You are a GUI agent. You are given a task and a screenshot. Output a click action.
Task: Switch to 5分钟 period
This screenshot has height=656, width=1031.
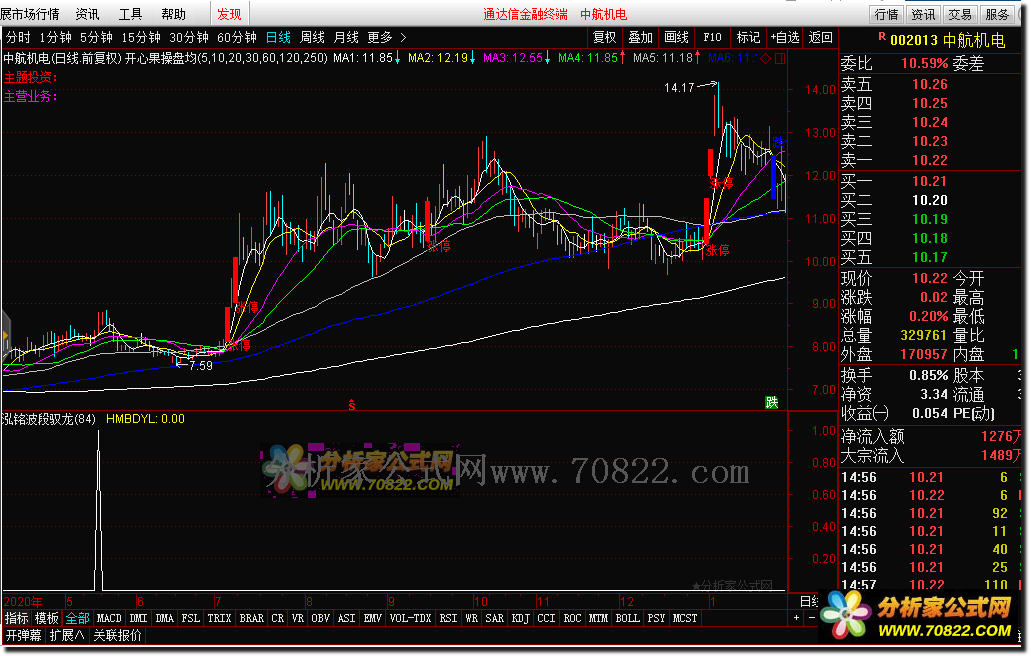97,38
